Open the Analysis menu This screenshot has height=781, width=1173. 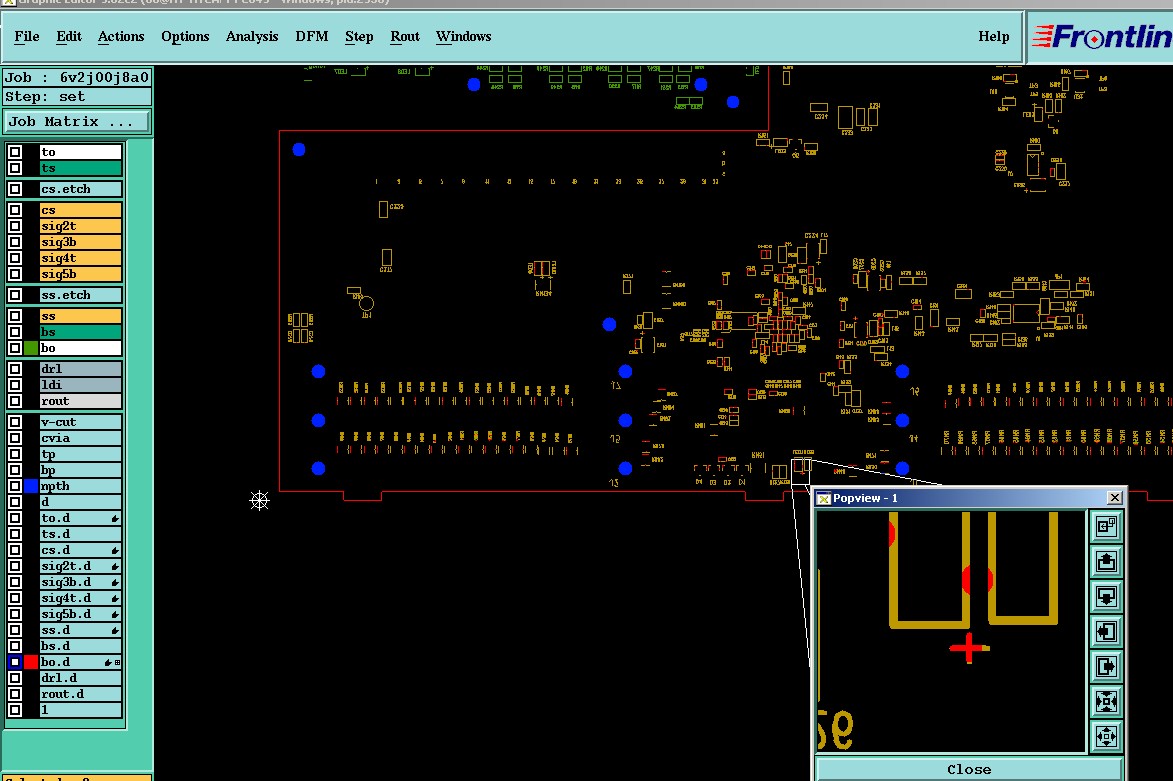click(252, 37)
